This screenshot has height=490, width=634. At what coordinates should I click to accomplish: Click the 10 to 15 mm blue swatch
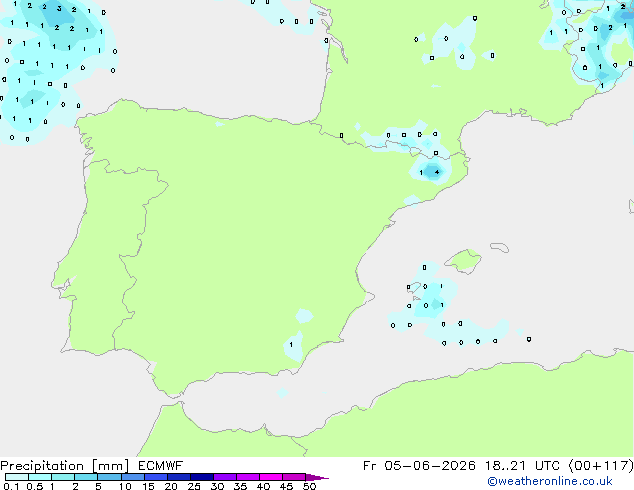[133, 477]
